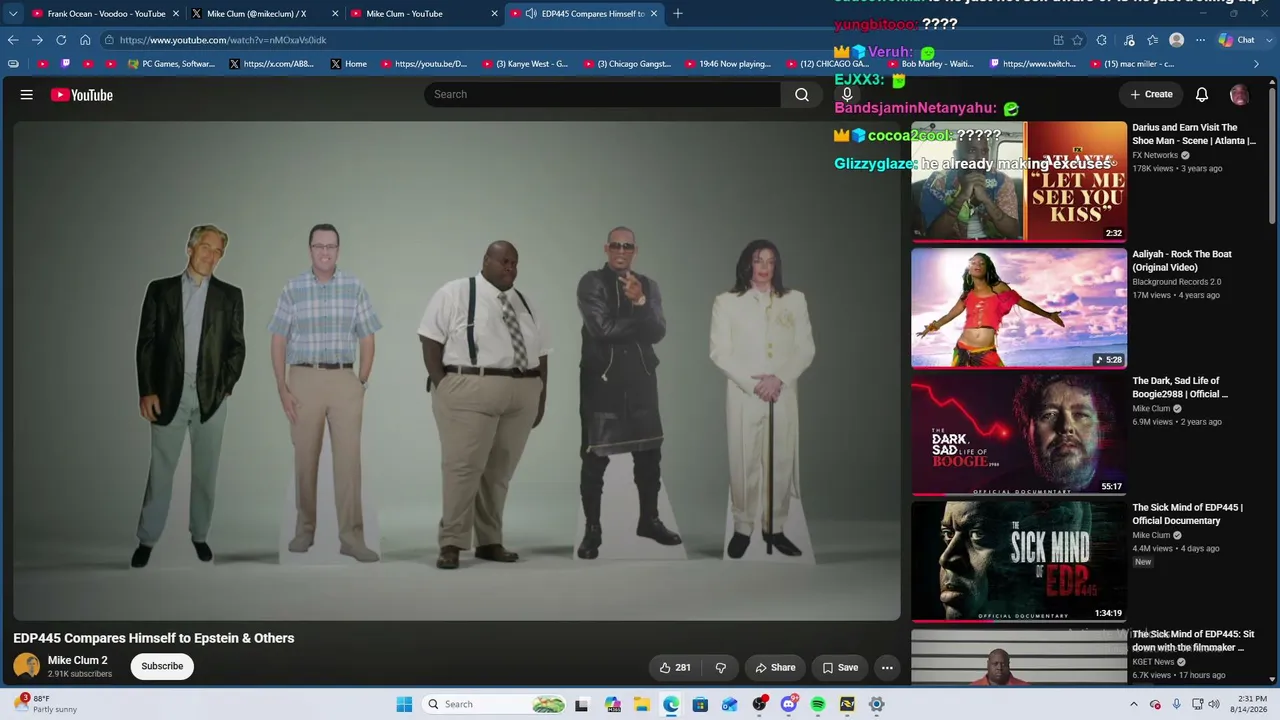Reload the page with the refresh icon
Image resolution: width=1280 pixels, height=720 pixels.
(61, 40)
